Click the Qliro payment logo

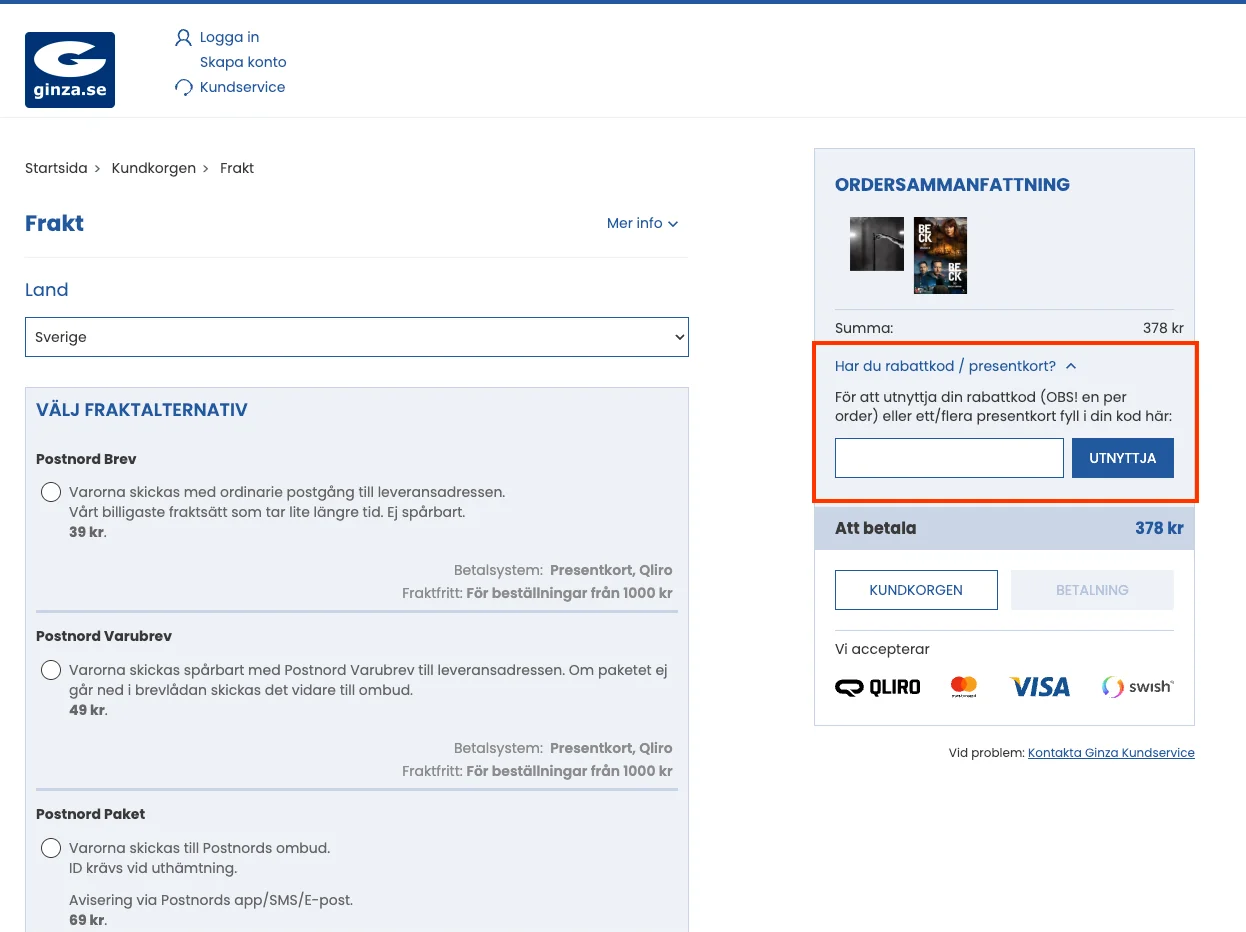877,687
